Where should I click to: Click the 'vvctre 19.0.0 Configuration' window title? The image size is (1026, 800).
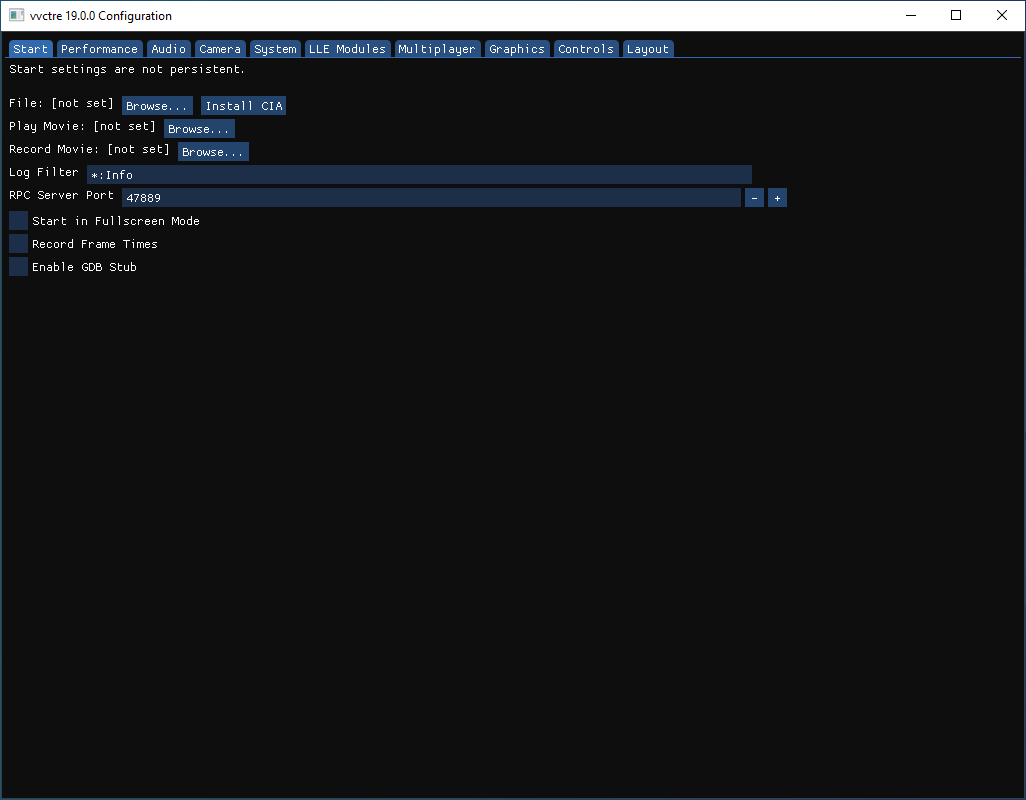click(101, 16)
